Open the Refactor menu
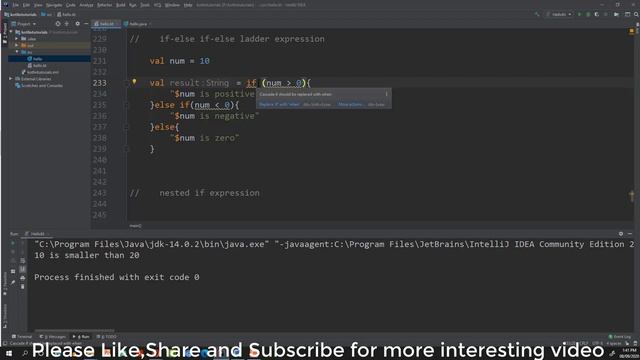 coord(104,5)
